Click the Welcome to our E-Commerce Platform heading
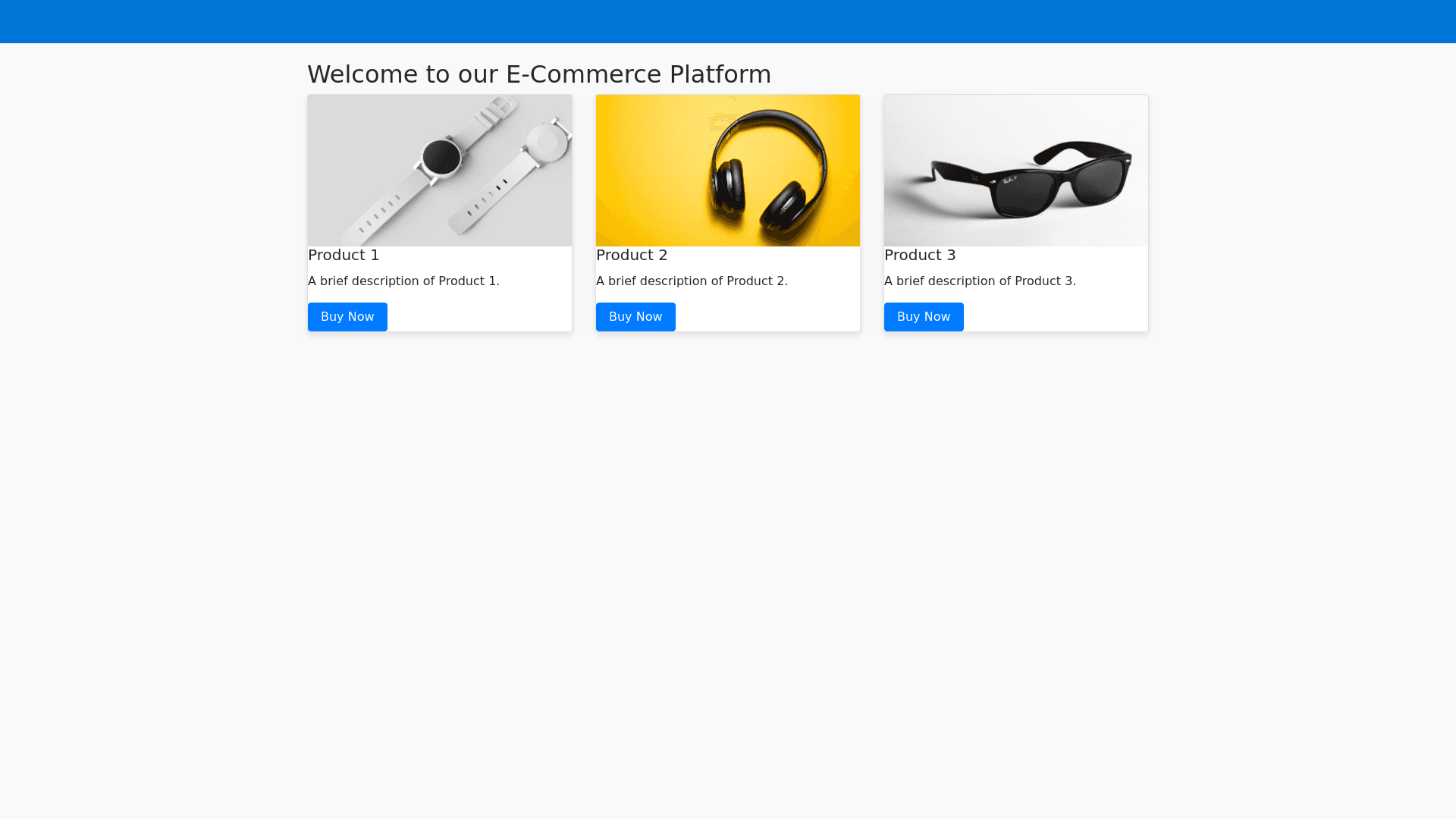Viewport: 1456px width, 819px height. click(539, 74)
